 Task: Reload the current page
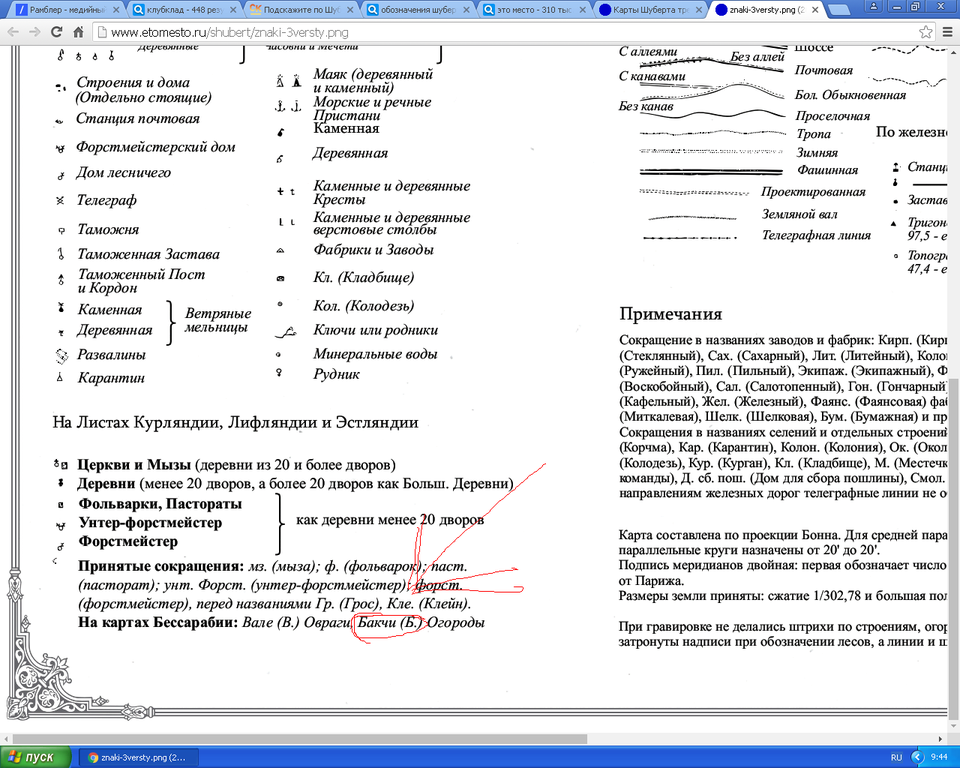[x=57, y=32]
